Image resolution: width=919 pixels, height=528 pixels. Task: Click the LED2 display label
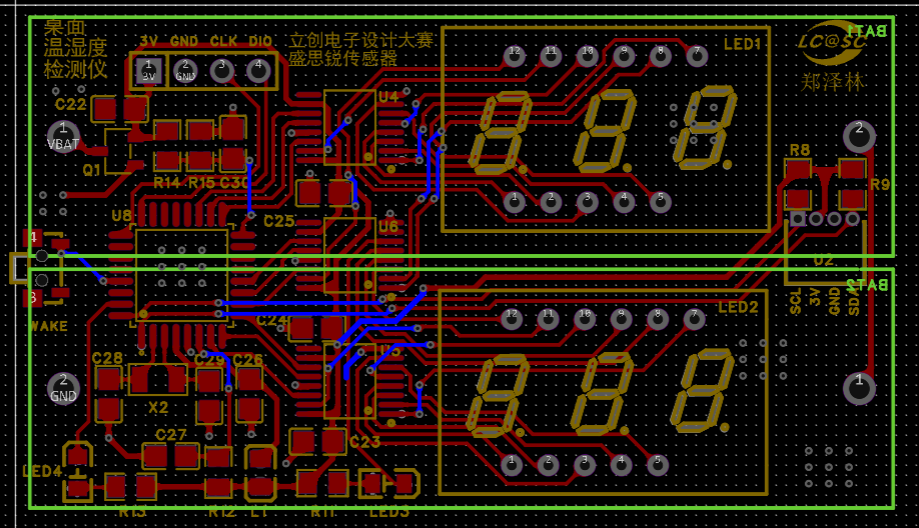(x=738, y=307)
